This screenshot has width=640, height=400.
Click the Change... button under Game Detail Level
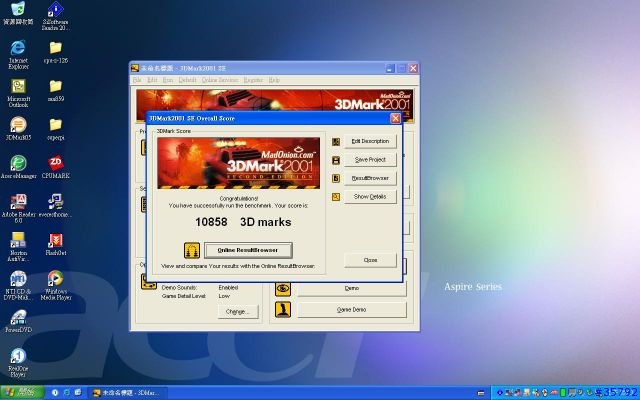(x=238, y=311)
